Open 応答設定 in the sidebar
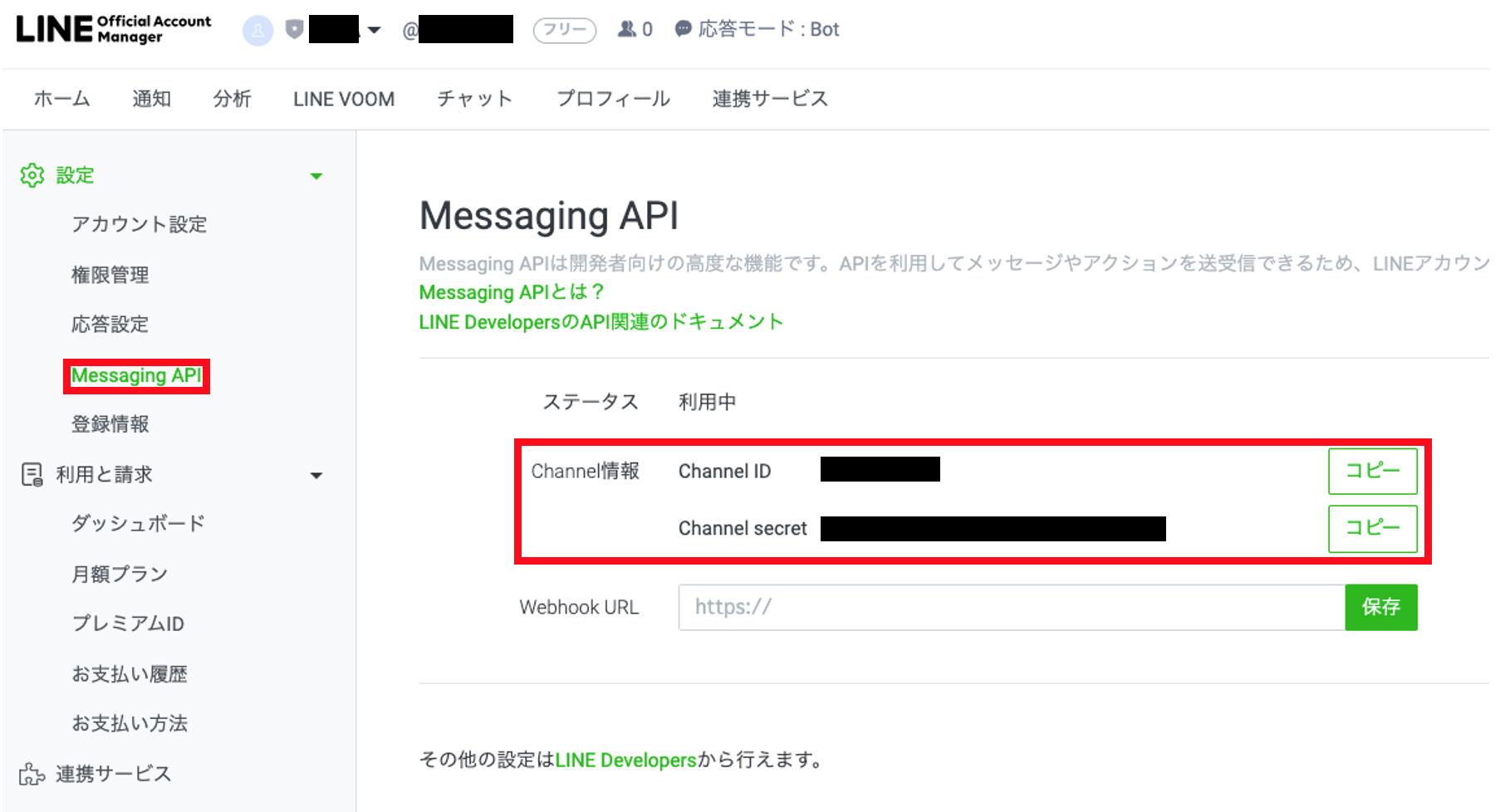 click(x=110, y=324)
